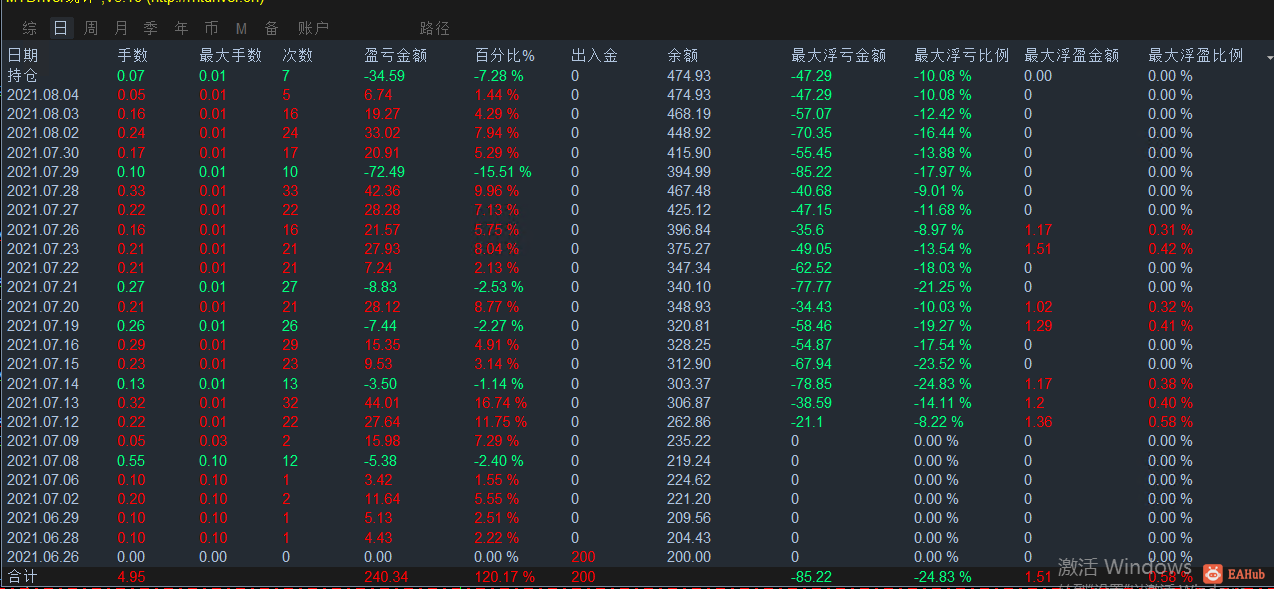The height and width of the screenshot is (589, 1274).
Task: Select the 2021.07.13 date row
Action: pos(637,403)
